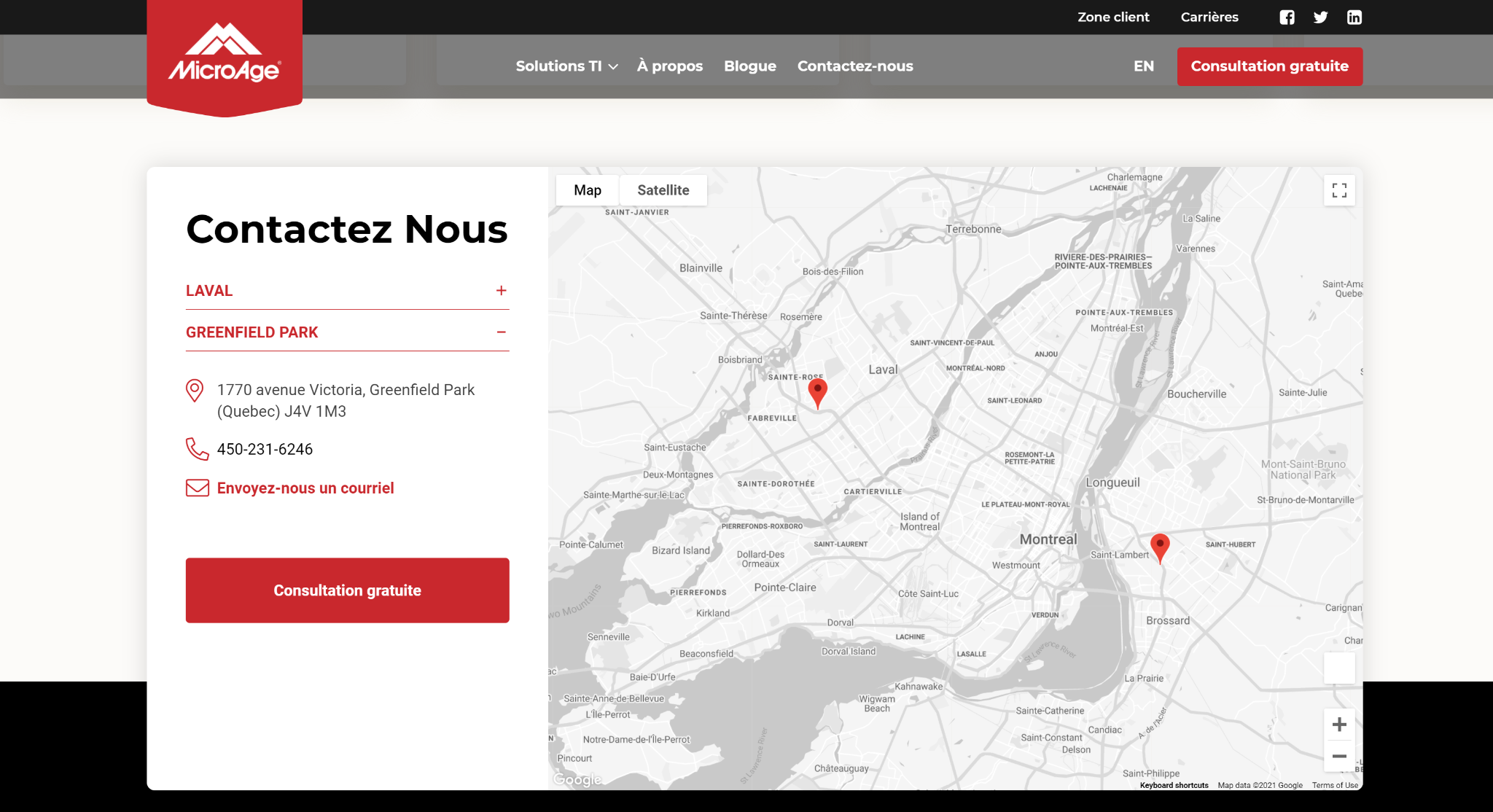
Task: Toggle map fullscreen view
Action: pos(1339,190)
